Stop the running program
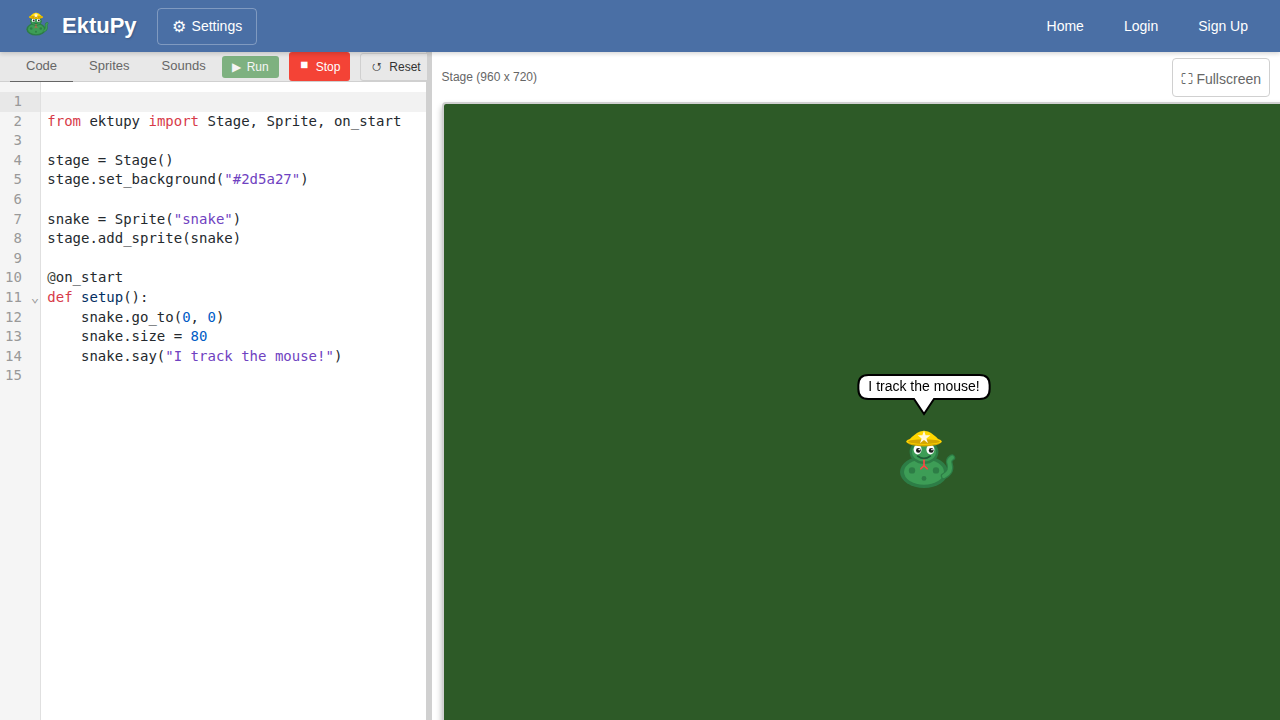Screen dimensions: 1280x720 tap(319, 67)
